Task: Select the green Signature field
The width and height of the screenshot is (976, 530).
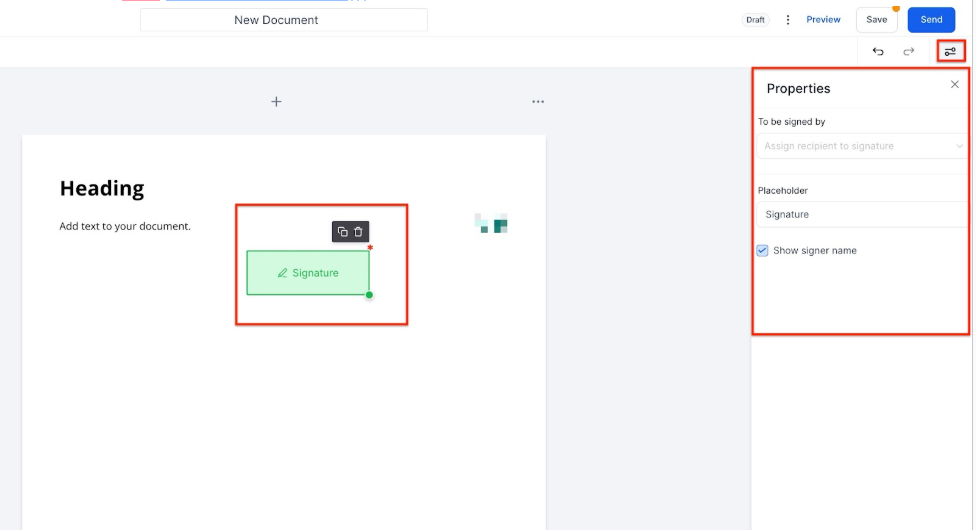Action: 308,273
